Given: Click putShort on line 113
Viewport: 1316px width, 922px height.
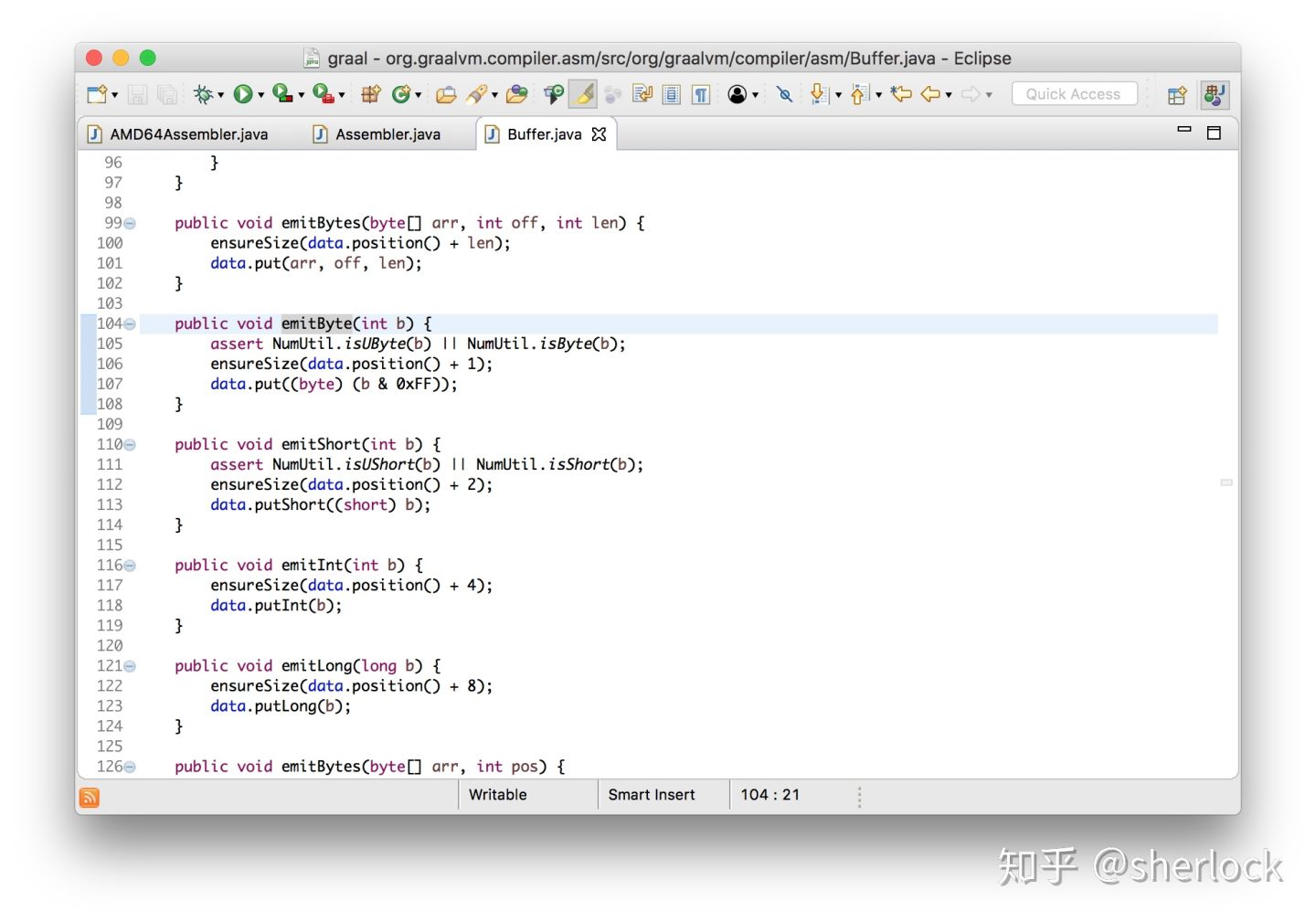Looking at the screenshot, I should 290,505.
